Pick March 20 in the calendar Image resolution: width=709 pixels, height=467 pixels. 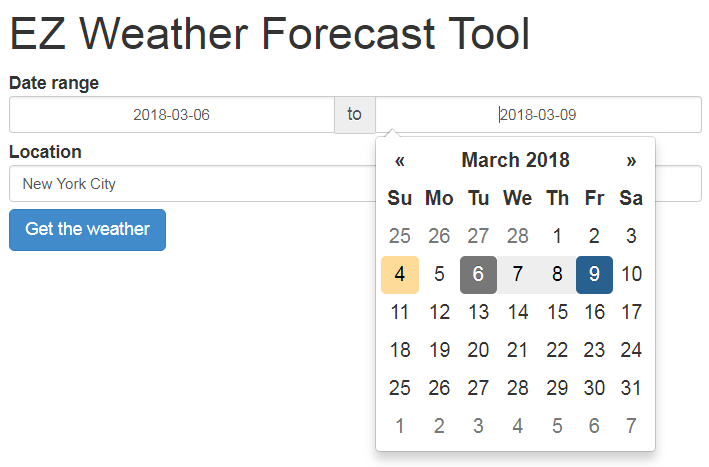point(478,350)
